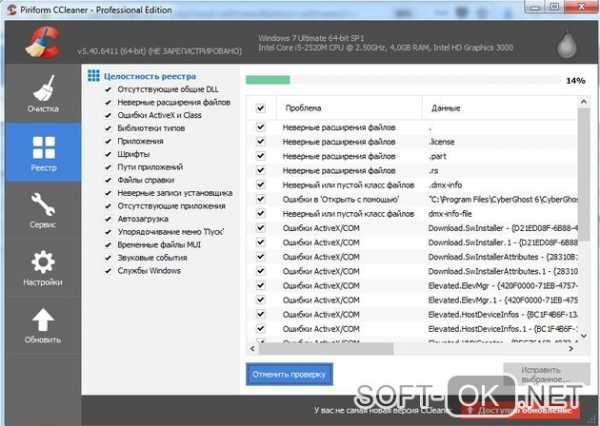
Task: Click the Отменить проверку button
Action: tap(289, 374)
